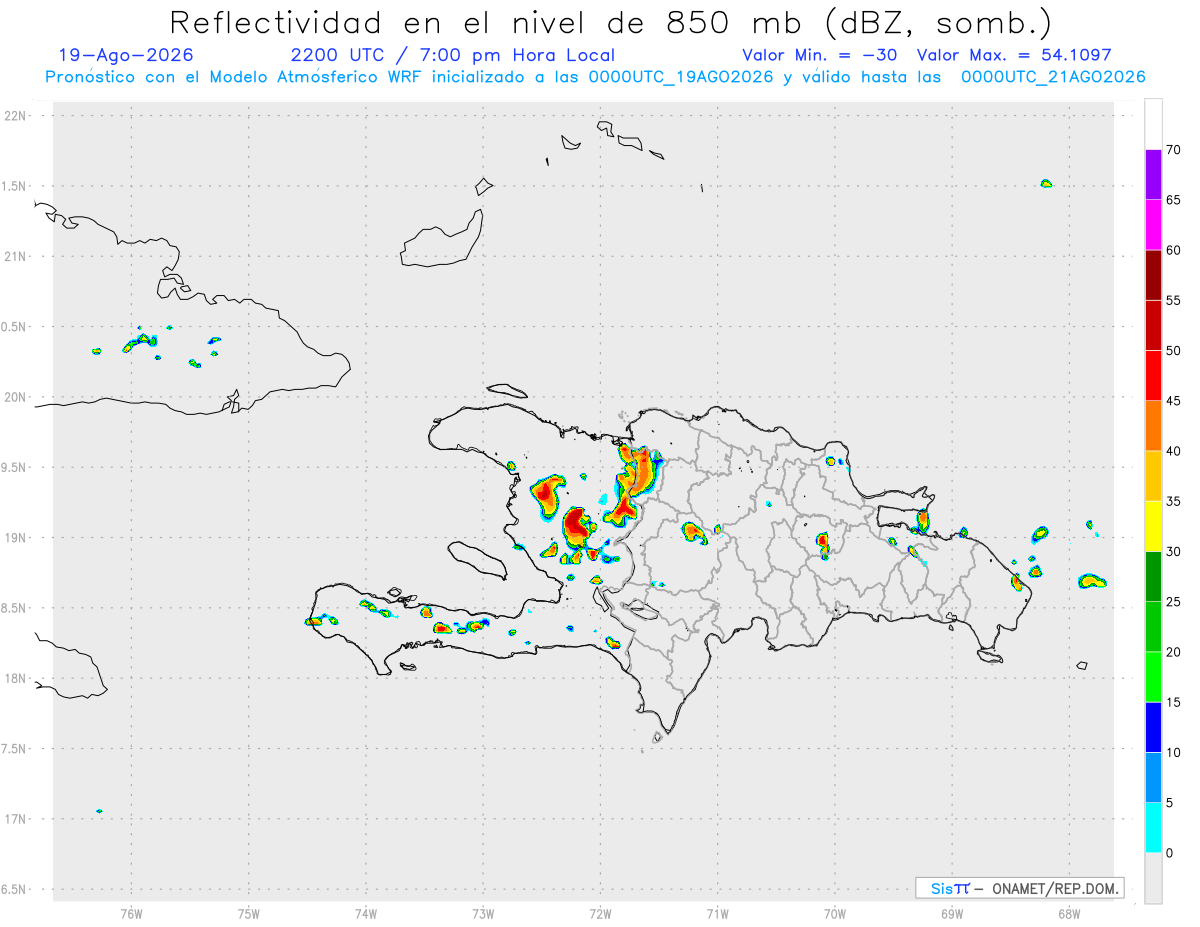Click the 'Valor Min. = -30' readout
The image size is (1200, 927).
820,55
